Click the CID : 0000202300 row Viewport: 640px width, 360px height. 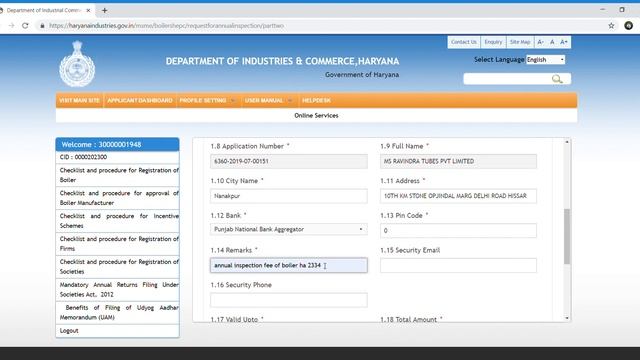118,157
